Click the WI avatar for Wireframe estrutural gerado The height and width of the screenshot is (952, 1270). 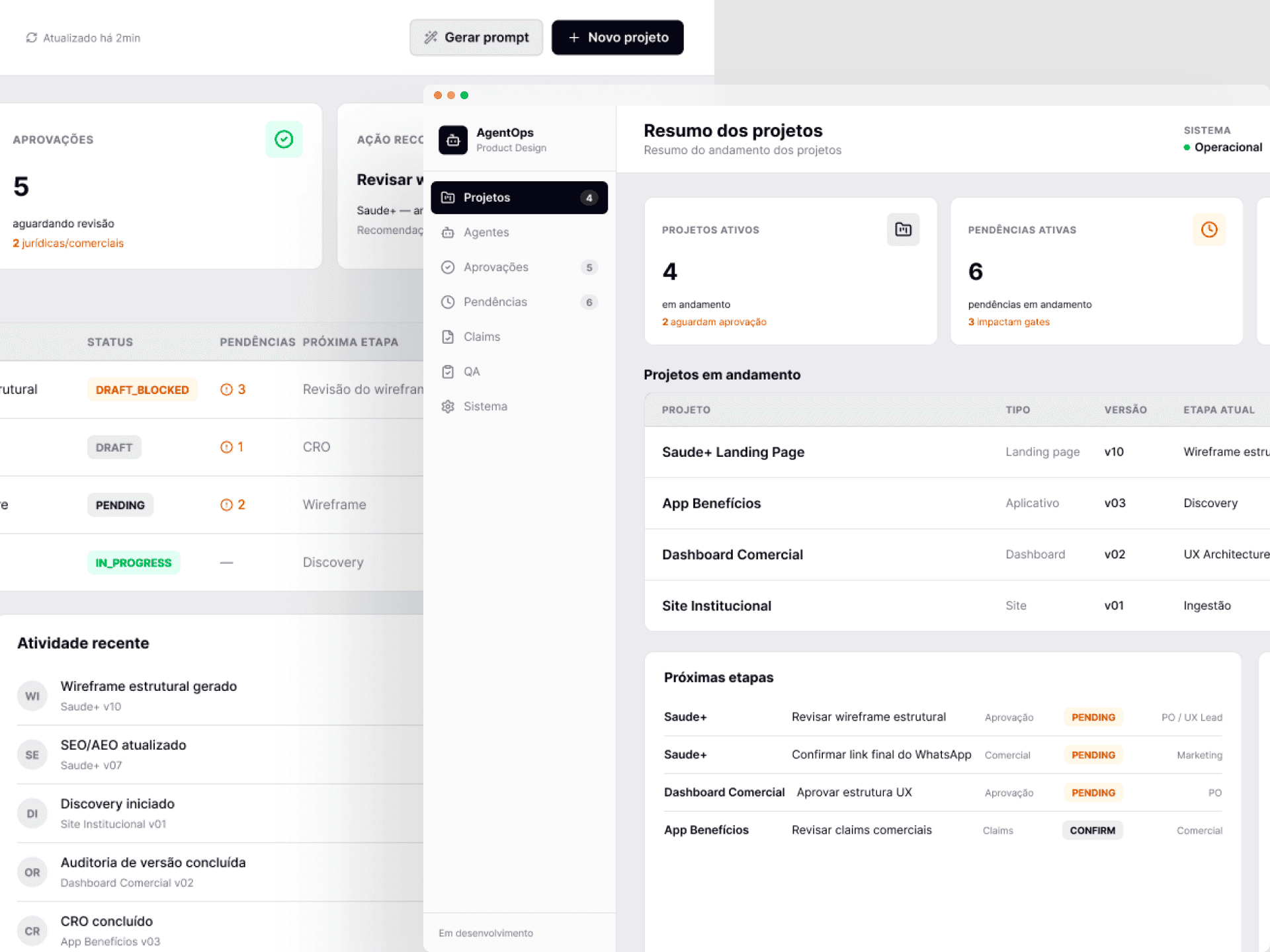(x=32, y=696)
